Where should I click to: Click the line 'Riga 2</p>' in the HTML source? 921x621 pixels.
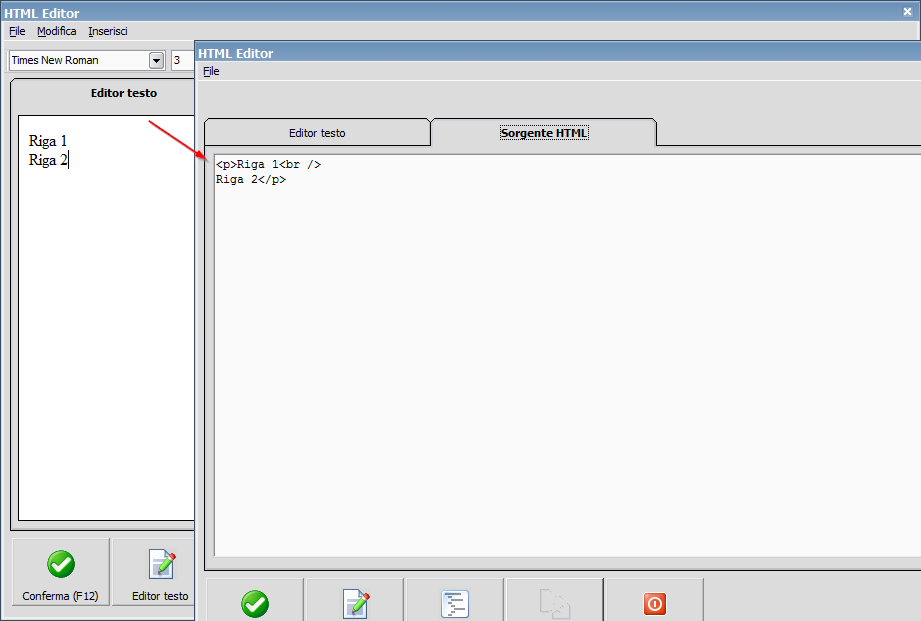coord(251,180)
